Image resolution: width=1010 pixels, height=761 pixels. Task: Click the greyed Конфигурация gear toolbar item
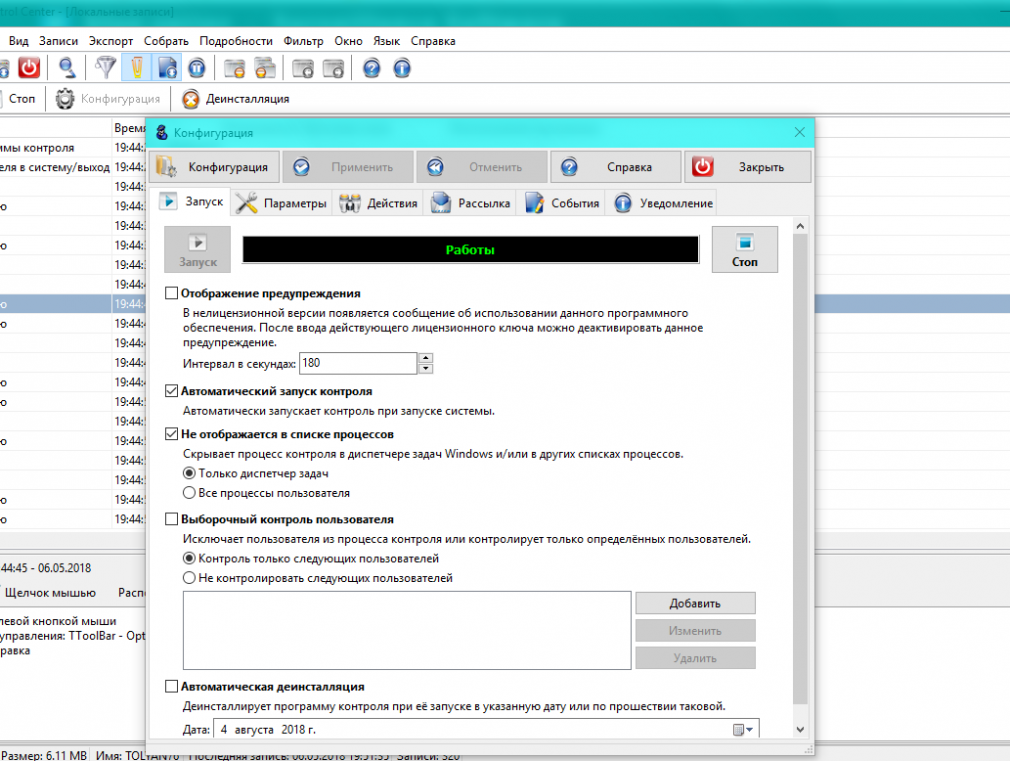pos(107,99)
